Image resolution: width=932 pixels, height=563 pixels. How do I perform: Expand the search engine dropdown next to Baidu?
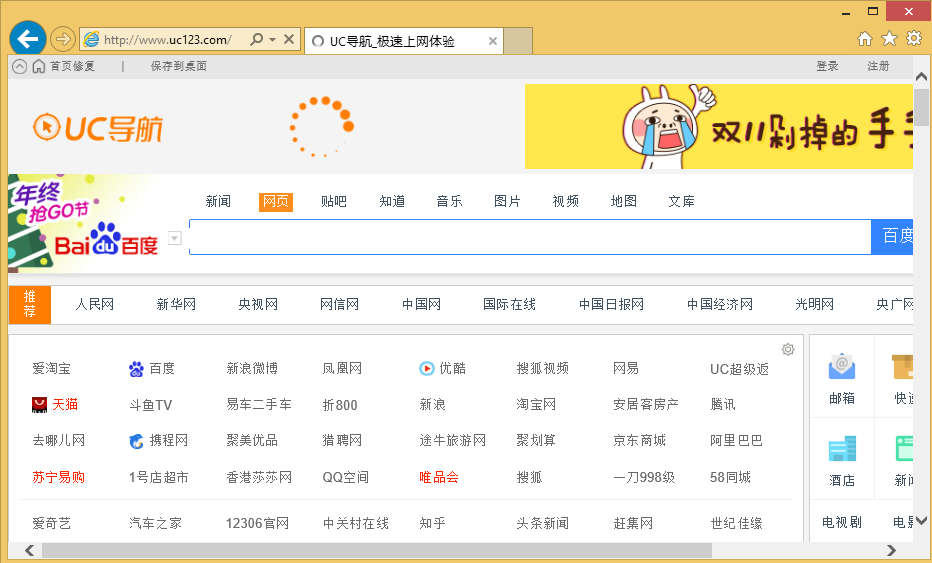point(175,238)
